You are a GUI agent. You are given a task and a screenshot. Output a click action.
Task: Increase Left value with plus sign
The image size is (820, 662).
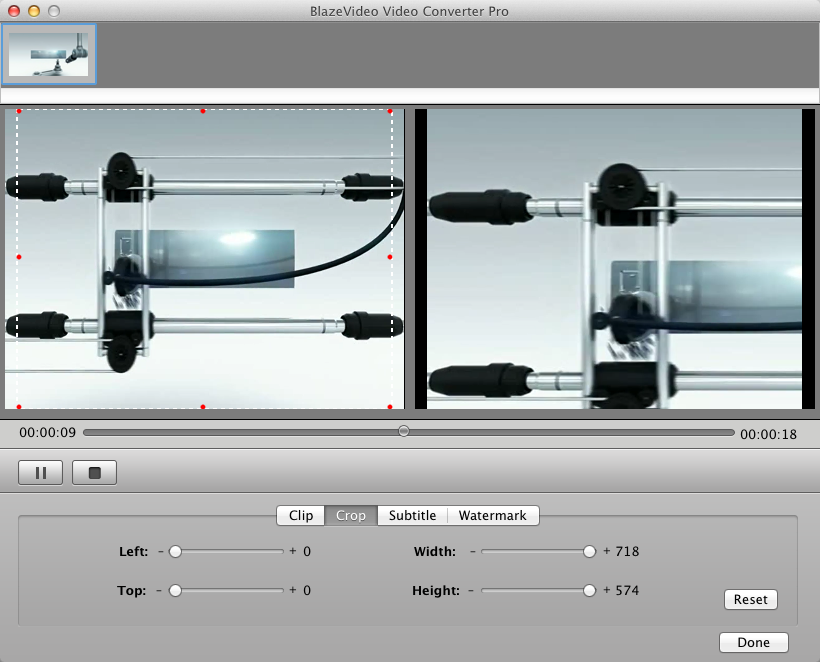(x=293, y=551)
